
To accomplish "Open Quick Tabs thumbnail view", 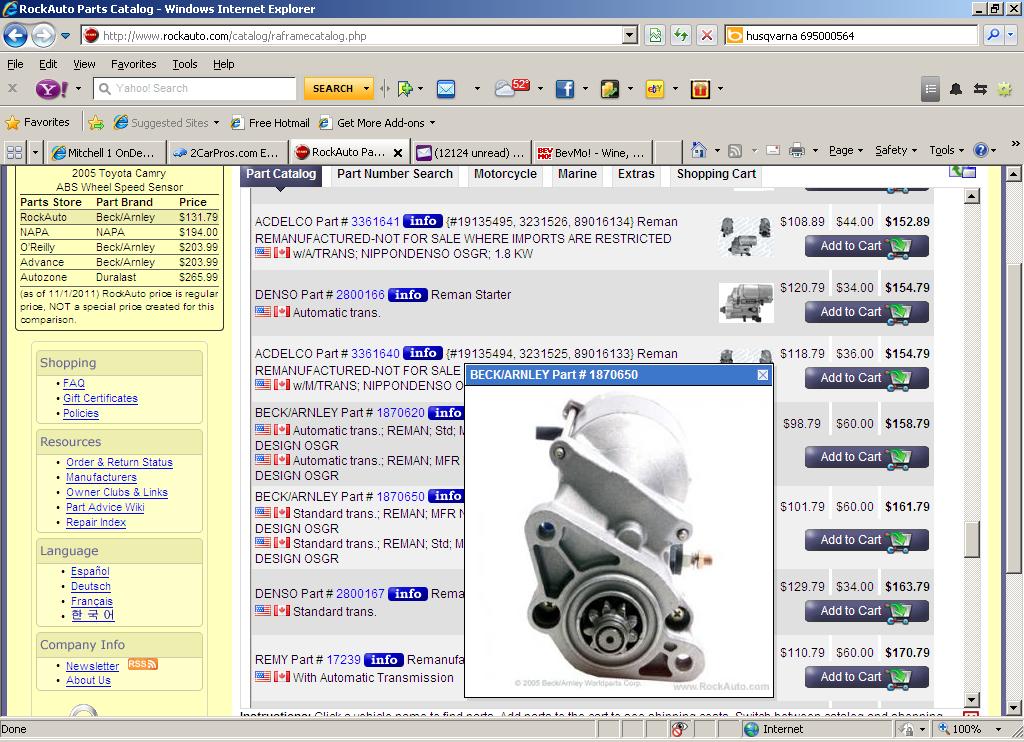I will click(14, 152).
